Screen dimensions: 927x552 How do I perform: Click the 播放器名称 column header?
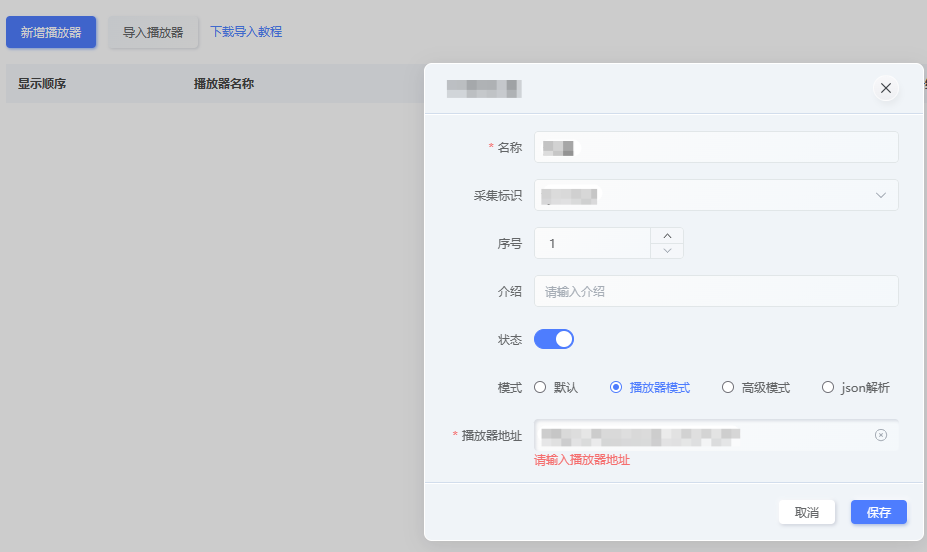coord(224,83)
